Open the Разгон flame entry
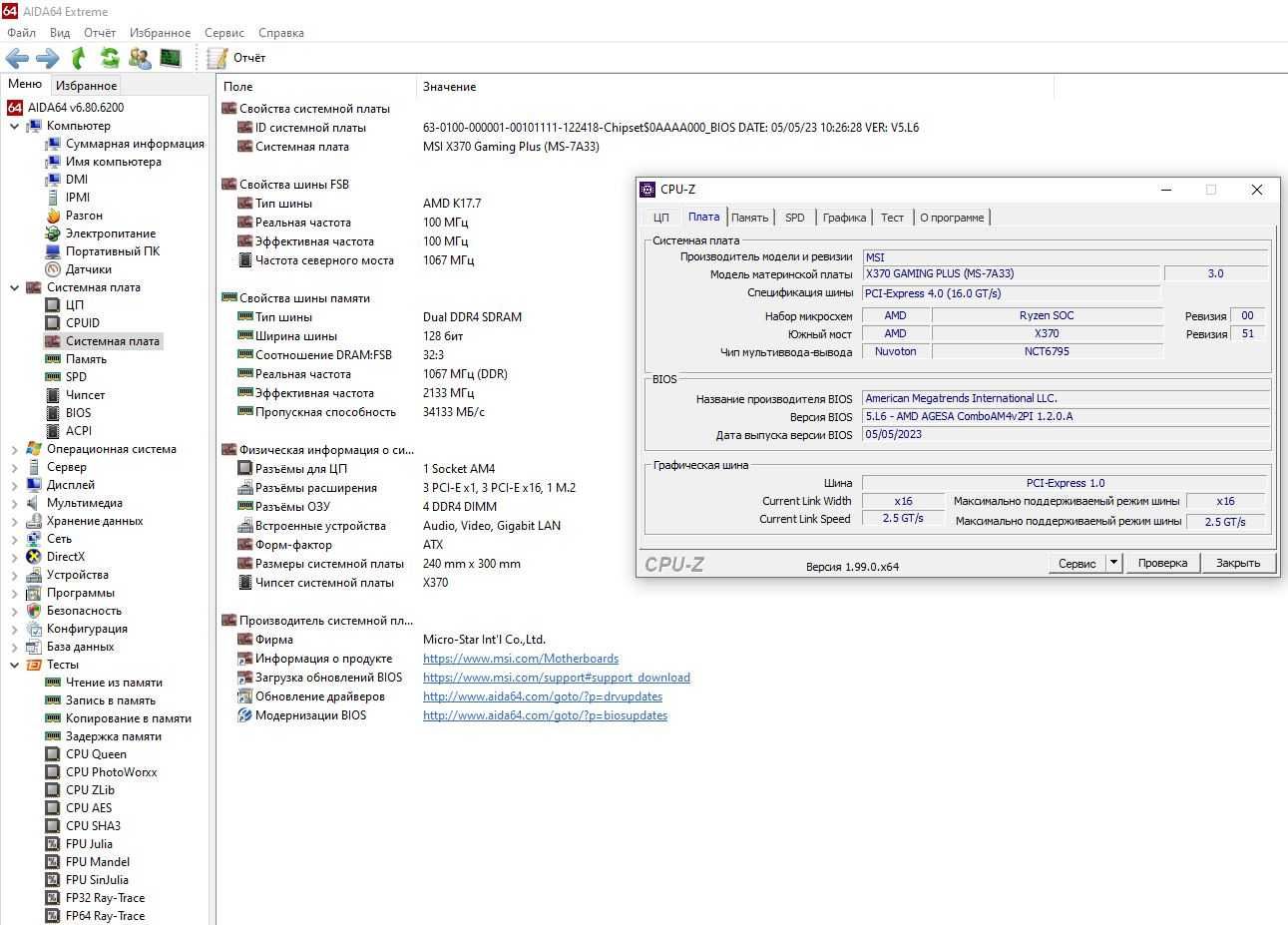The height and width of the screenshot is (925, 1288). click(84, 216)
